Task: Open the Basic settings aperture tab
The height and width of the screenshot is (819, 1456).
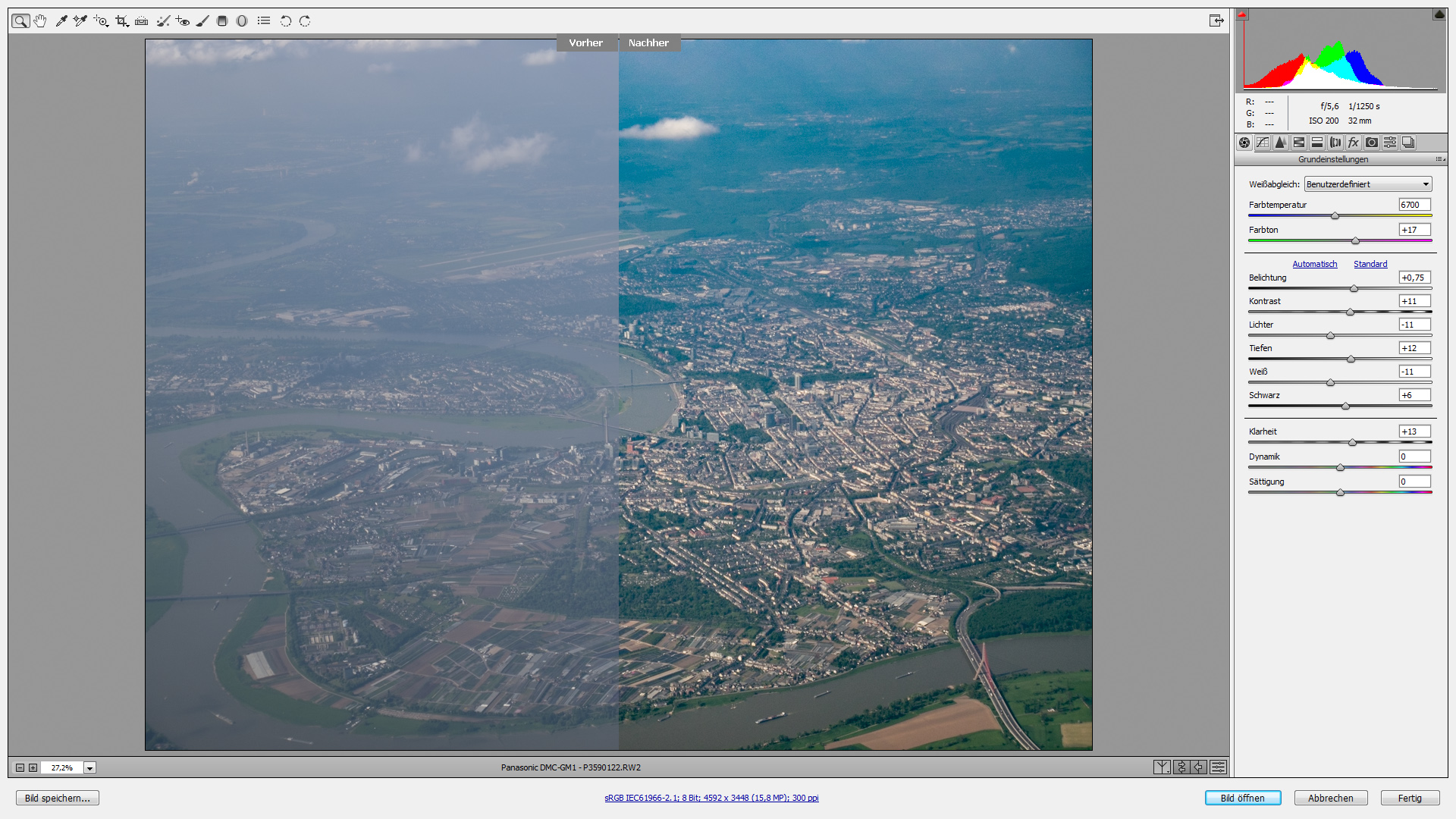Action: pos(1244,143)
